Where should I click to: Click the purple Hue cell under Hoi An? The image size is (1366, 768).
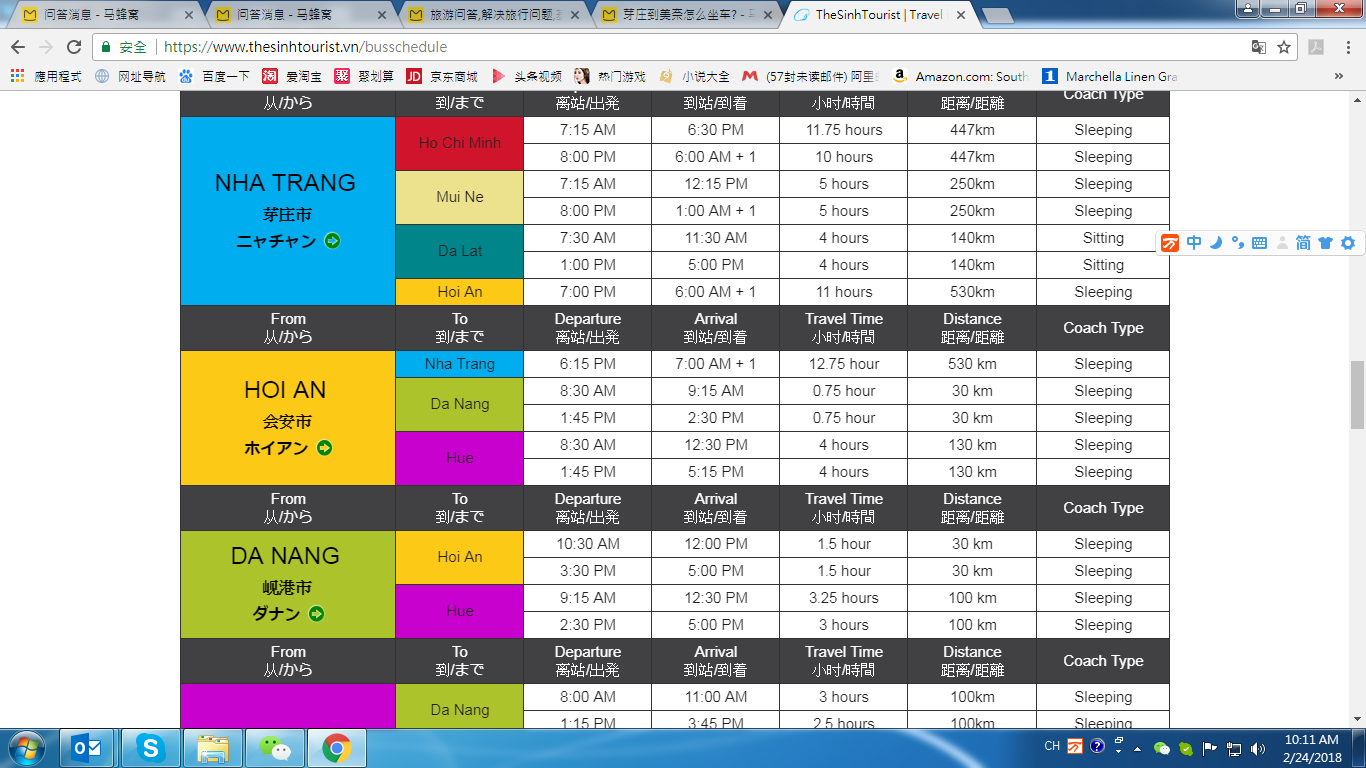[459, 458]
